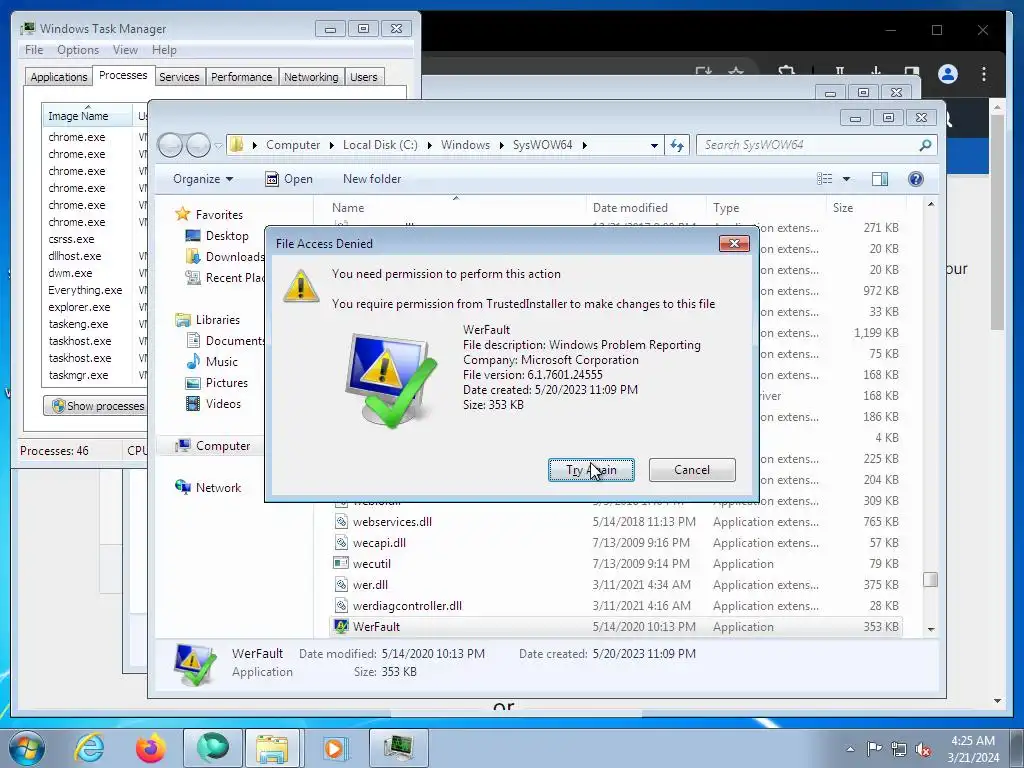Click the muted volume tray icon
Viewport: 1024px width, 768px height.
click(923, 749)
